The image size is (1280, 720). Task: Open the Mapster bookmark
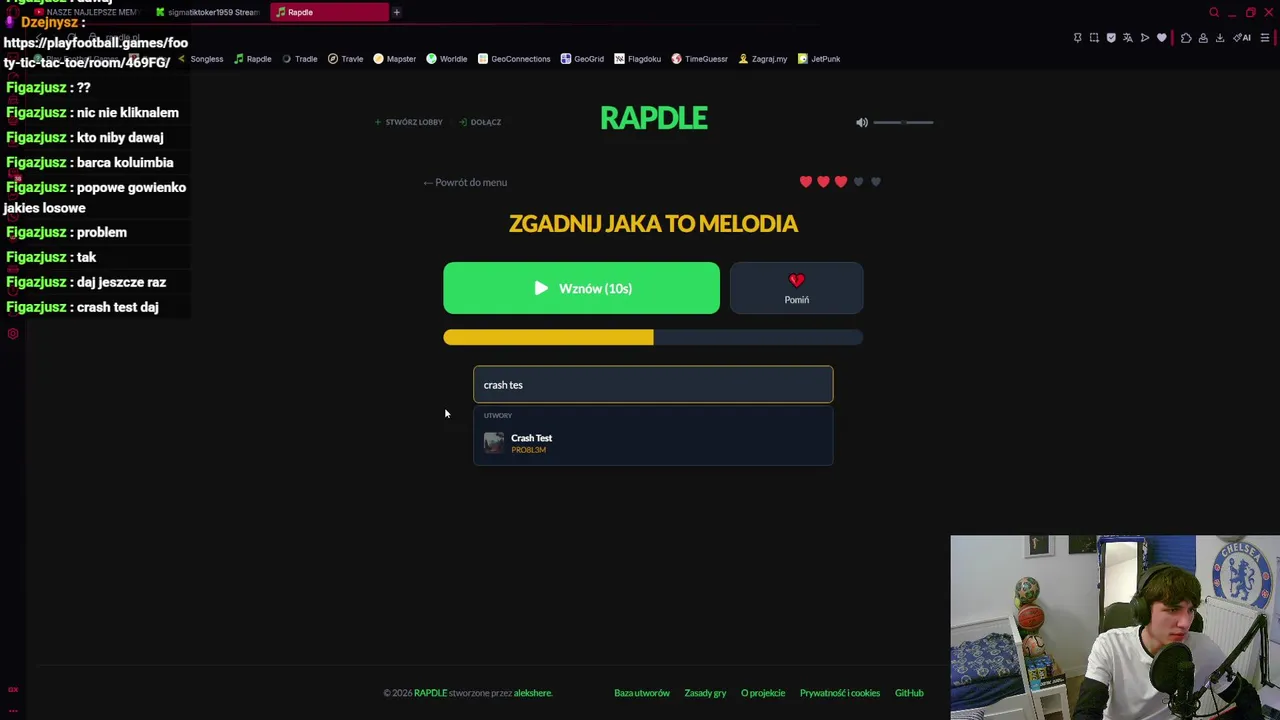[395, 59]
